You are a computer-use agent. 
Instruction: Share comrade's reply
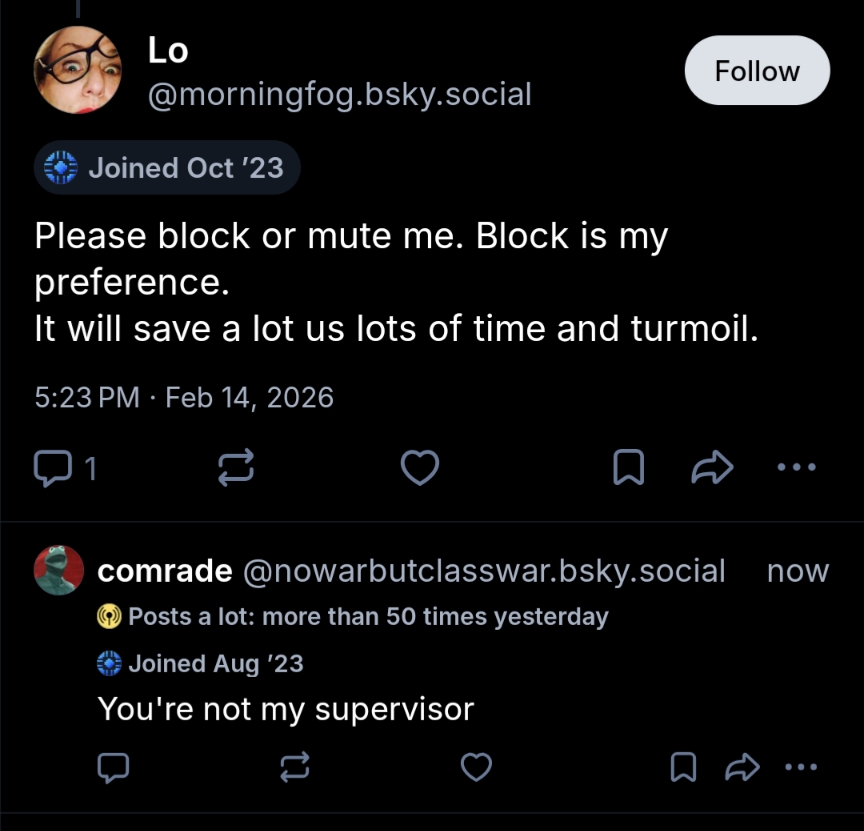point(742,767)
